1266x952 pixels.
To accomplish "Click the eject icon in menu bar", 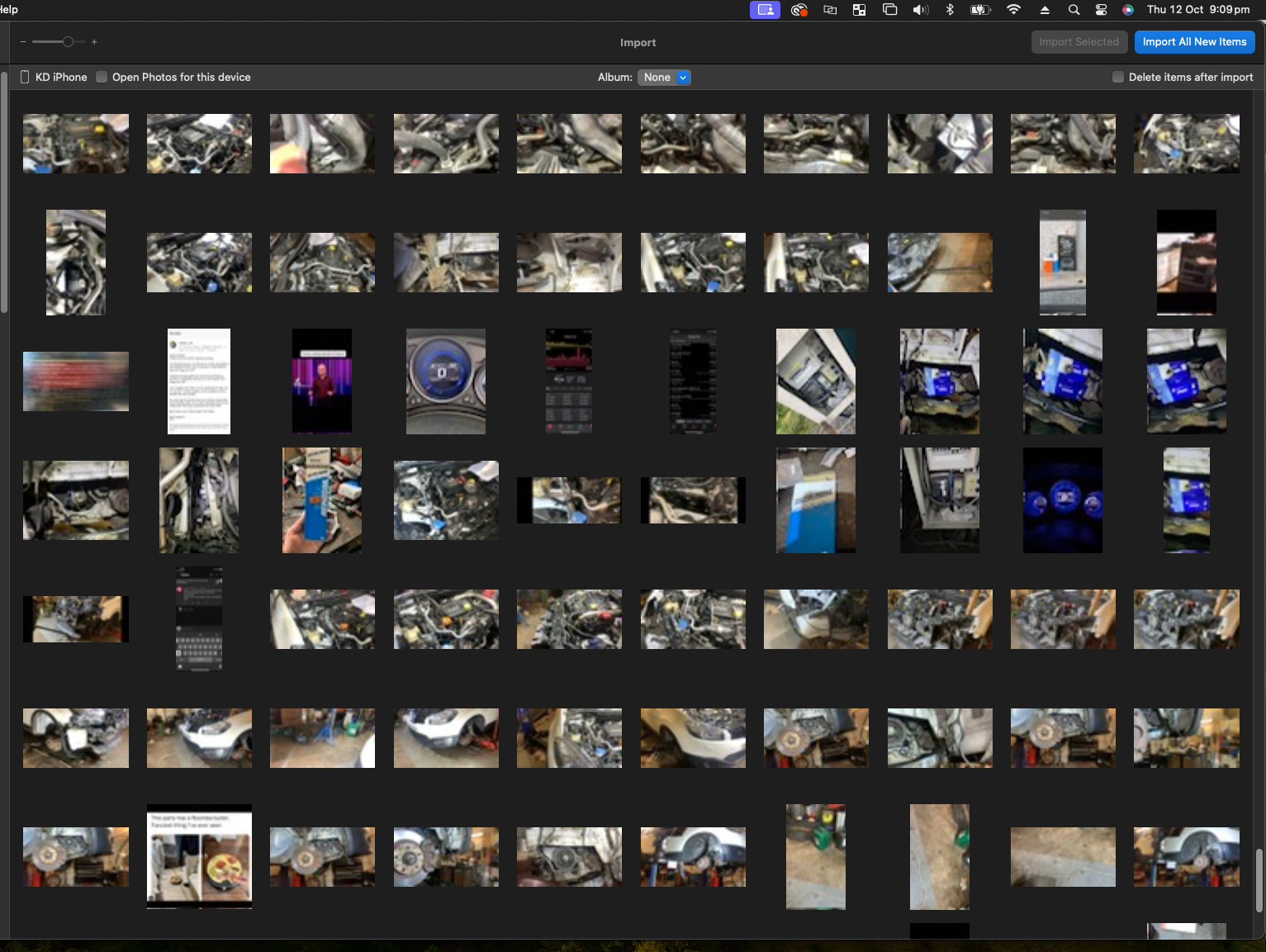I will point(1045,10).
